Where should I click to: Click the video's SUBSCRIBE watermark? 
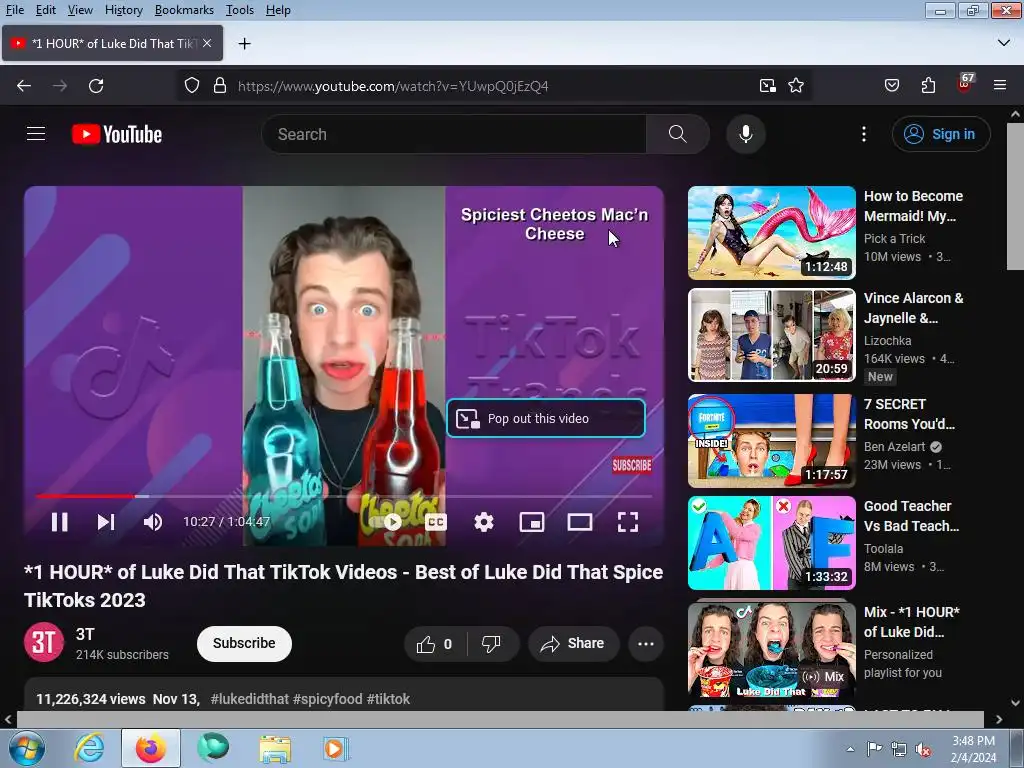pos(632,465)
